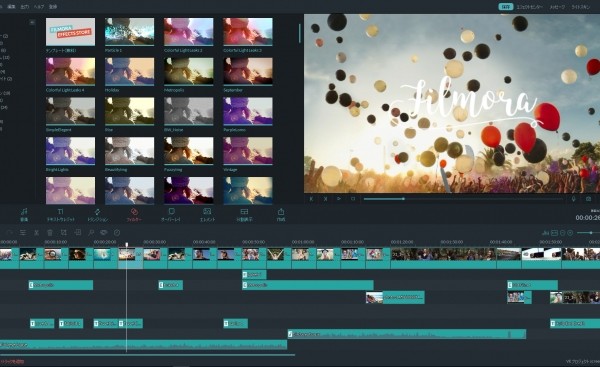Click the zoom-out minus icon on timeline
This screenshot has width=600, height=367.
562,233
